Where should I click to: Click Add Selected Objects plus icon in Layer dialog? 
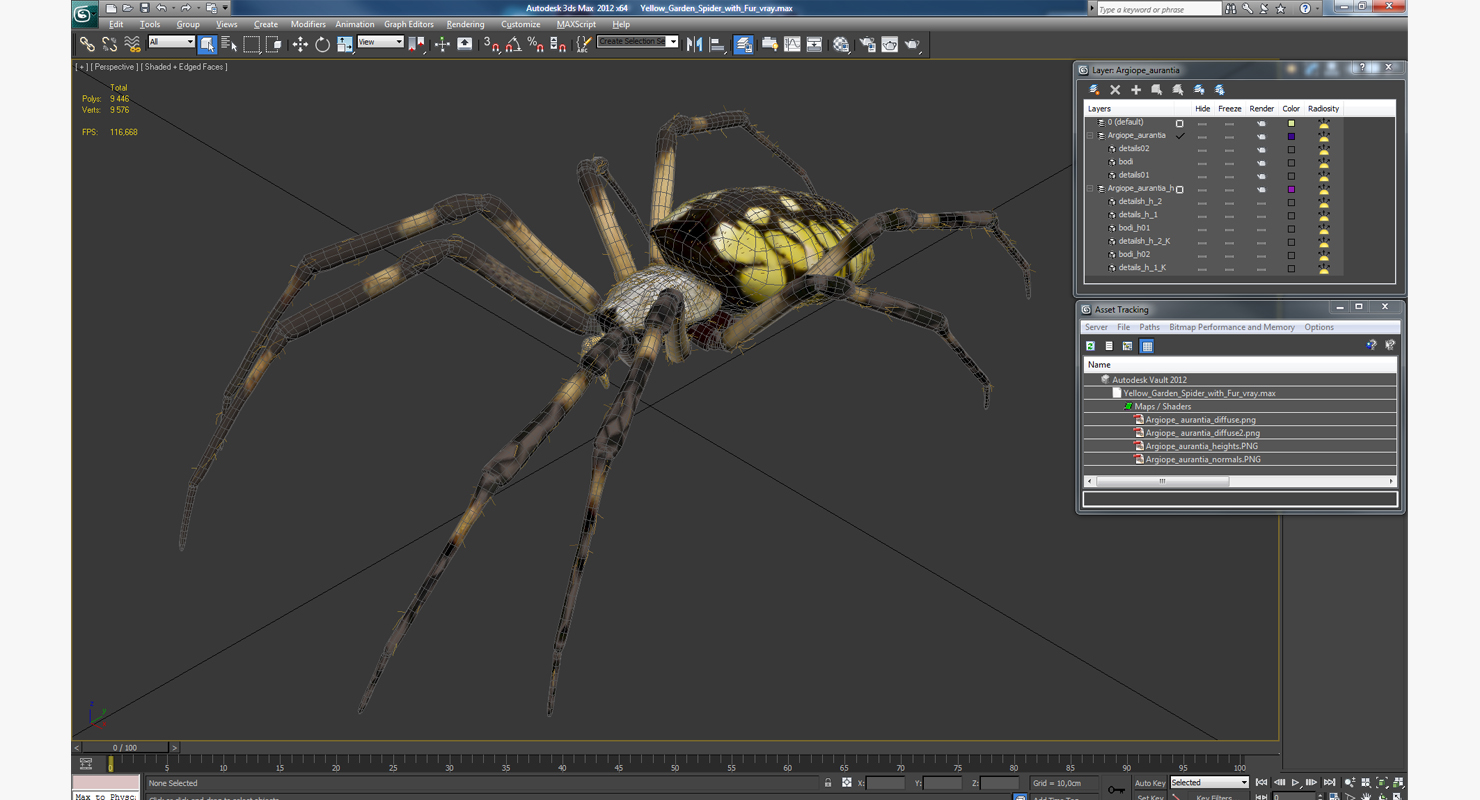tap(1136, 90)
